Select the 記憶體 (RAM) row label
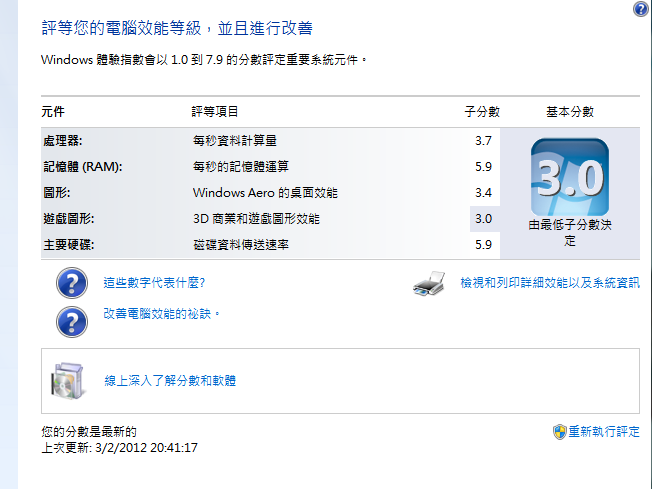This screenshot has width=652, height=489. tap(82, 166)
